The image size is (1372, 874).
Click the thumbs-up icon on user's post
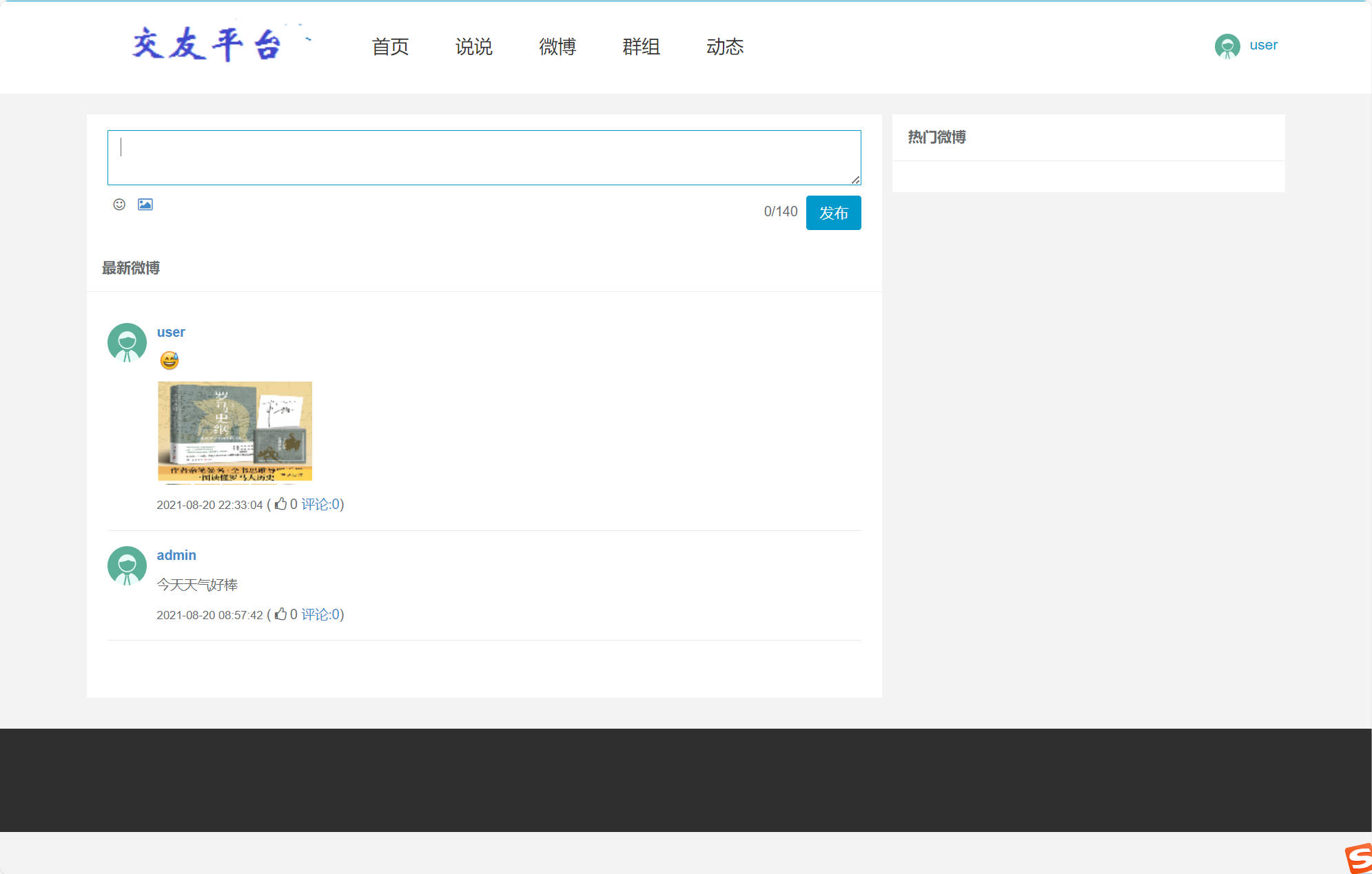(x=280, y=503)
